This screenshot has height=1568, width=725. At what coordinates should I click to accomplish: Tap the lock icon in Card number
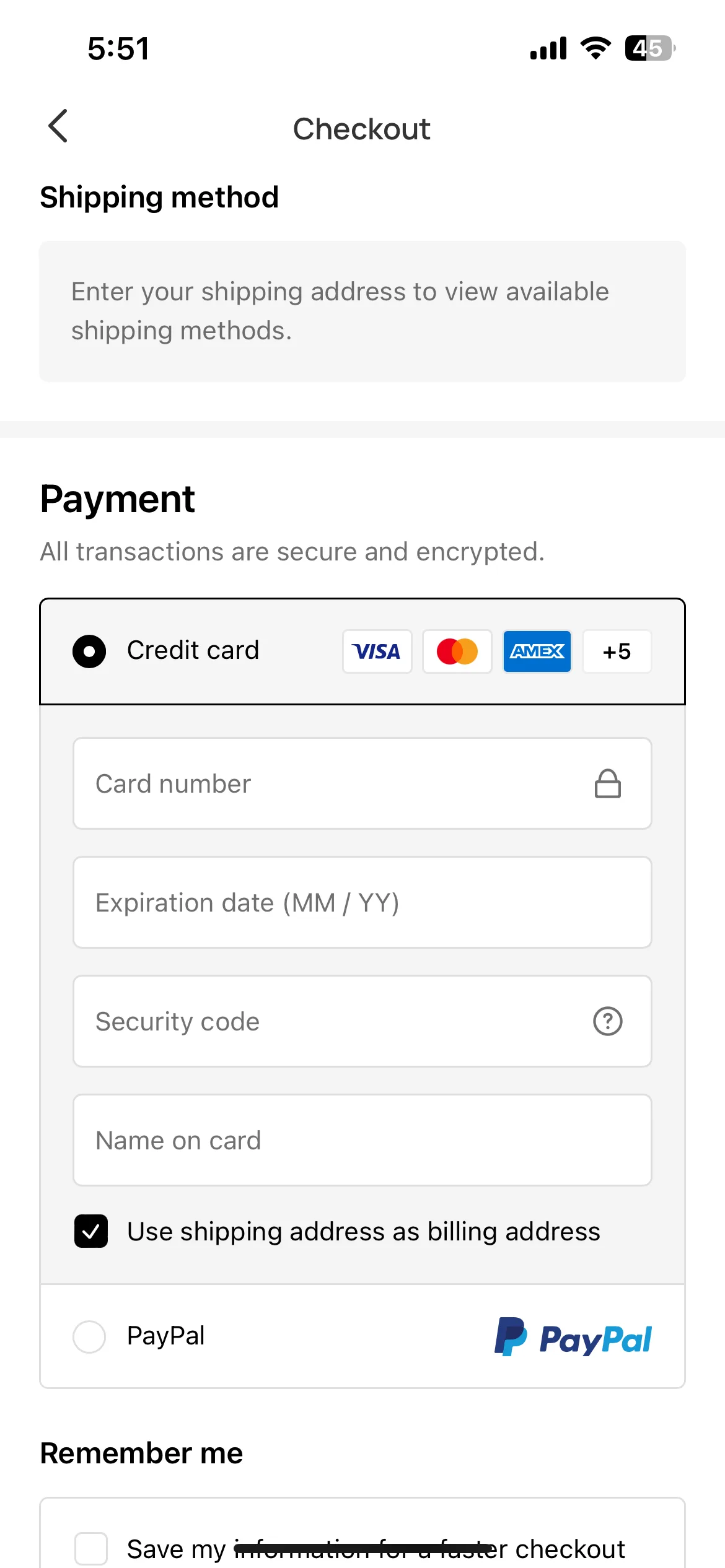pyautogui.click(x=607, y=783)
